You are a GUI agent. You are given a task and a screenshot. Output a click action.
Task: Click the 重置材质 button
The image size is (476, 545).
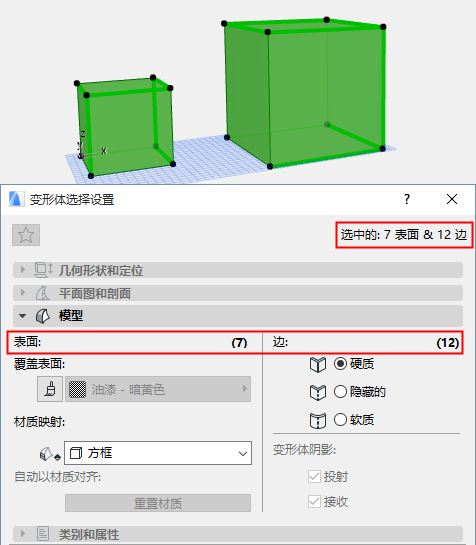point(158,503)
